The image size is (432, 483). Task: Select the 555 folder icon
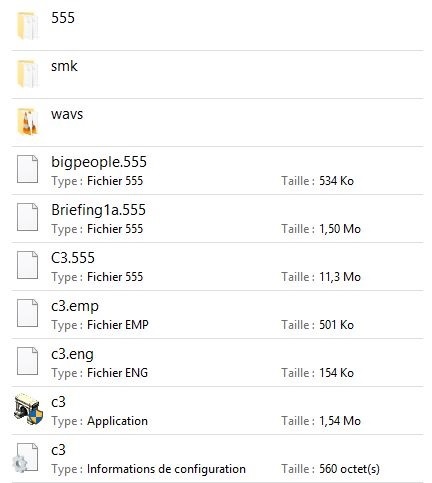[28, 26]
